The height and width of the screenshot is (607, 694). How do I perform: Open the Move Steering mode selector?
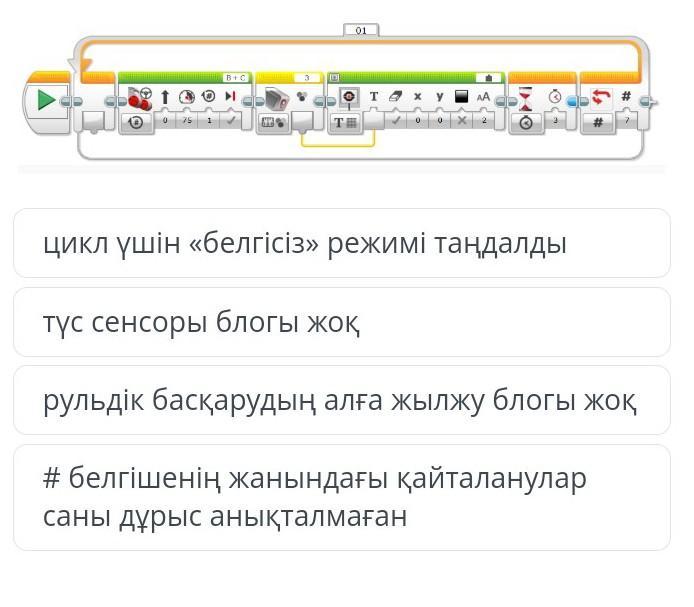136,122
